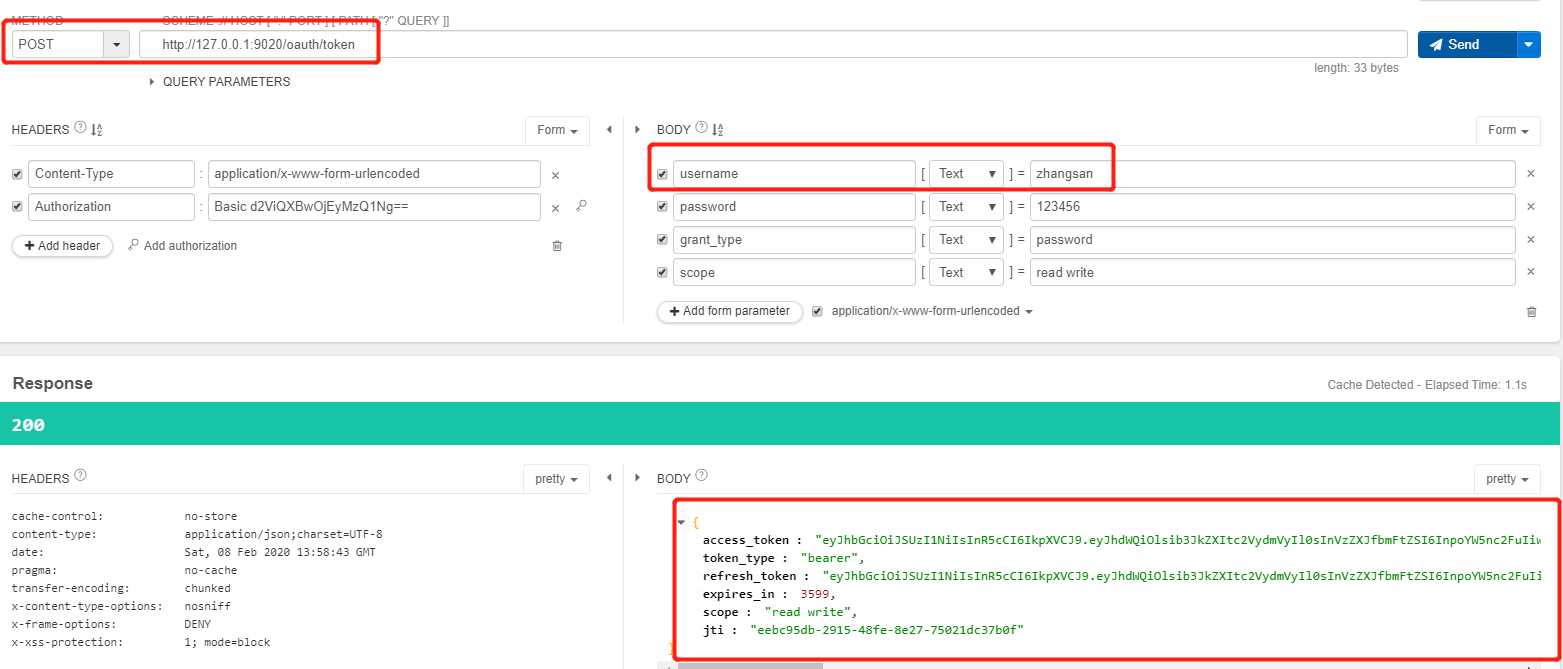The height and width of the screenshot is (669, 1563).
Task: Click help icon next to request HEADERS
Action: pyautogui.click(x=80, y=129)
